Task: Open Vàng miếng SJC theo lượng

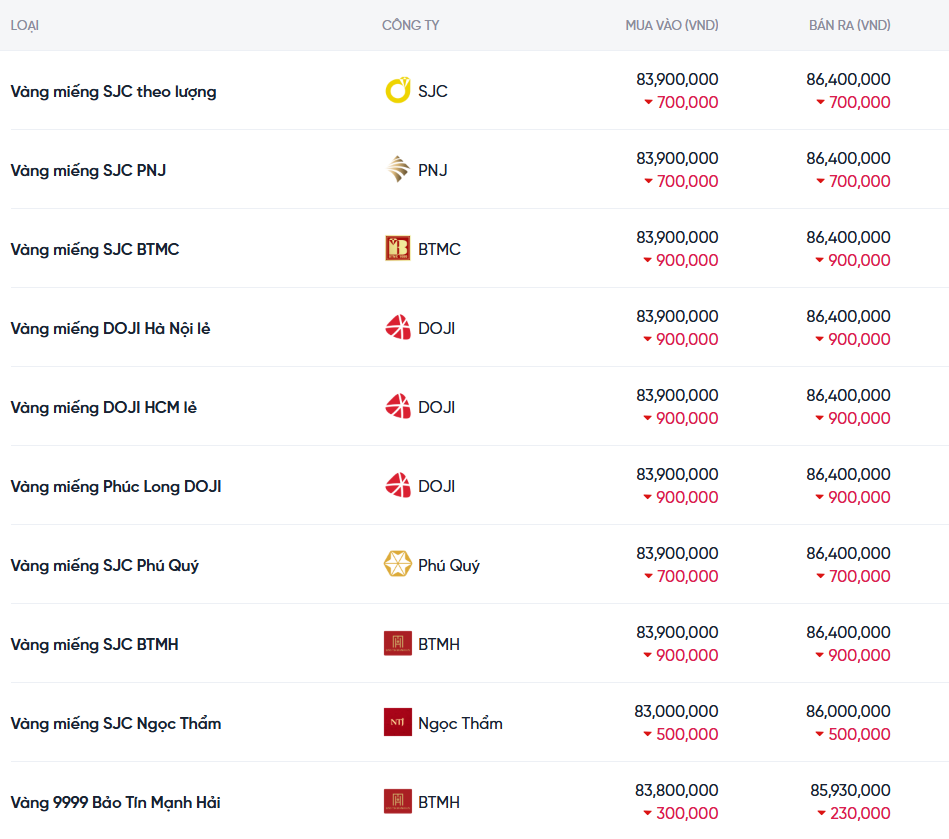Action: tap(113, 92)
